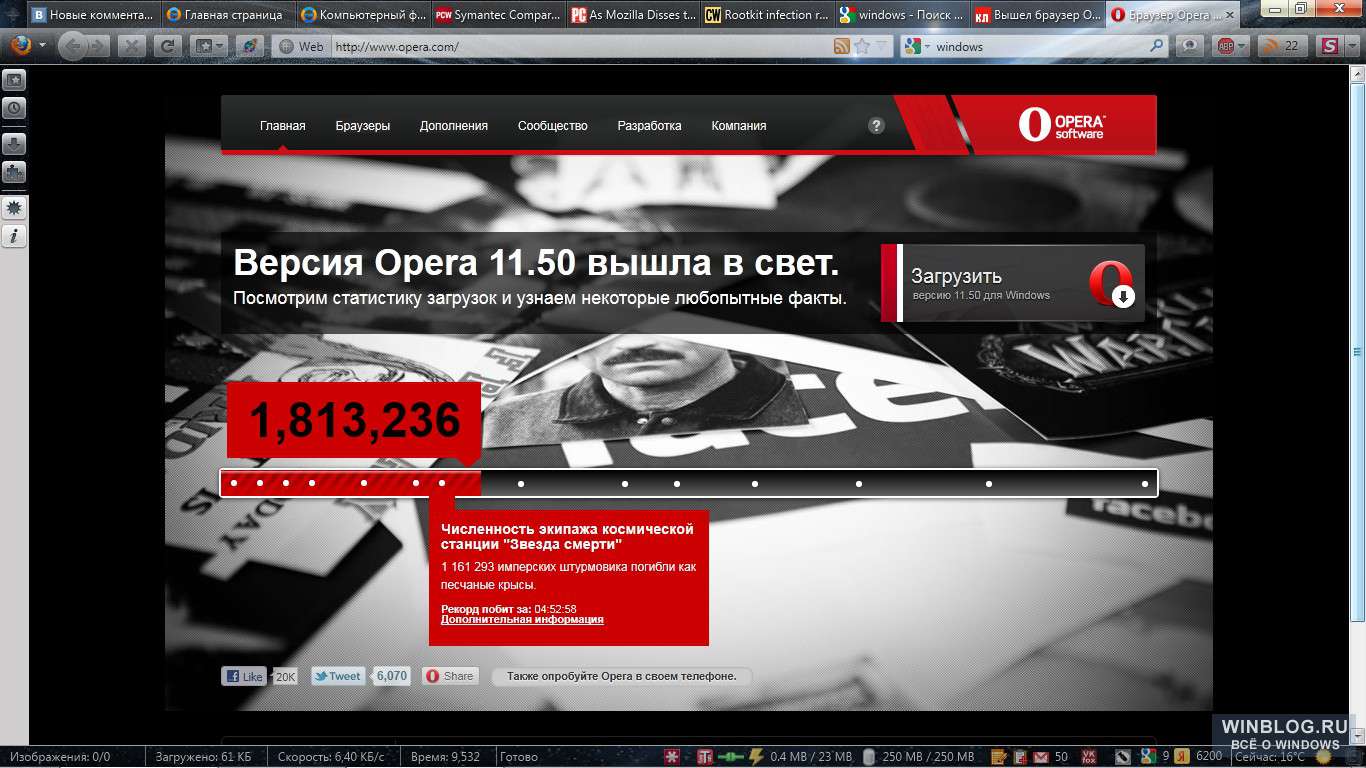Open the orange feed counter showing 22

1283,46
